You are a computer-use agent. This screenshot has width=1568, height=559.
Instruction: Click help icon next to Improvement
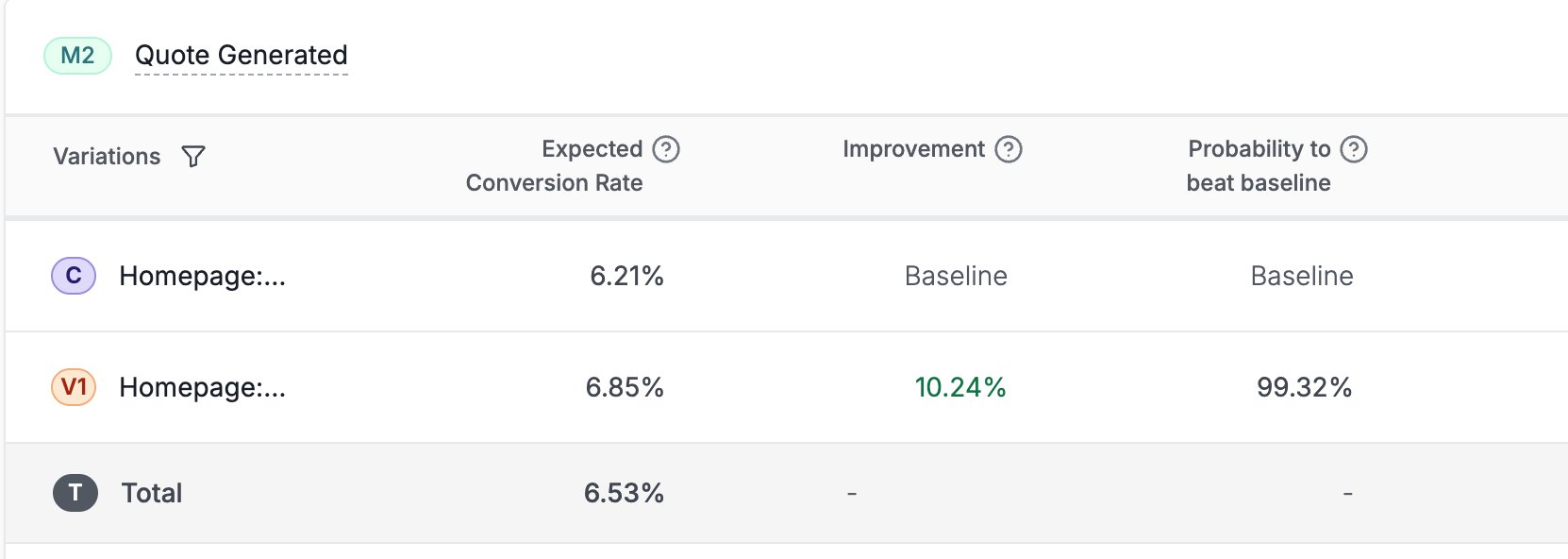[x=1009, y=149]
